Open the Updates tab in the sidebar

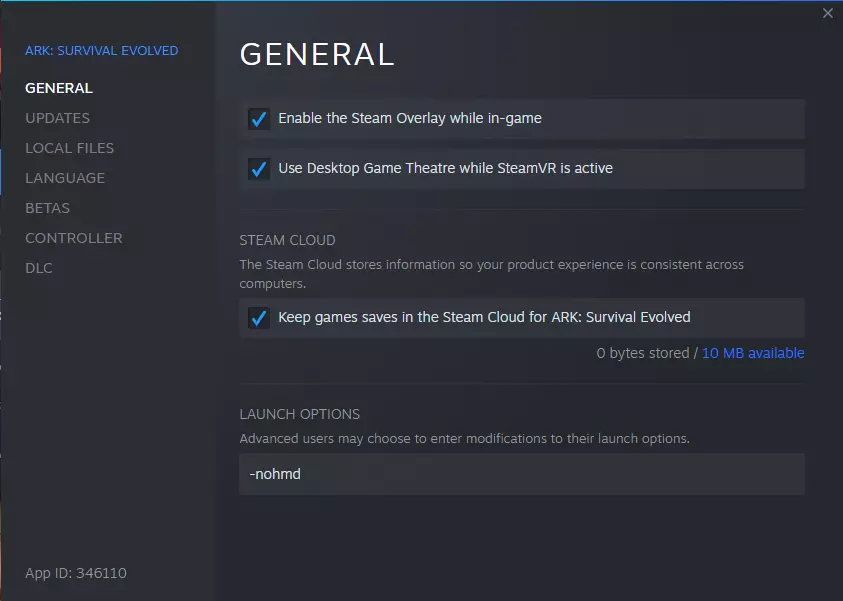pyautogui.click(x=57, y=118)
